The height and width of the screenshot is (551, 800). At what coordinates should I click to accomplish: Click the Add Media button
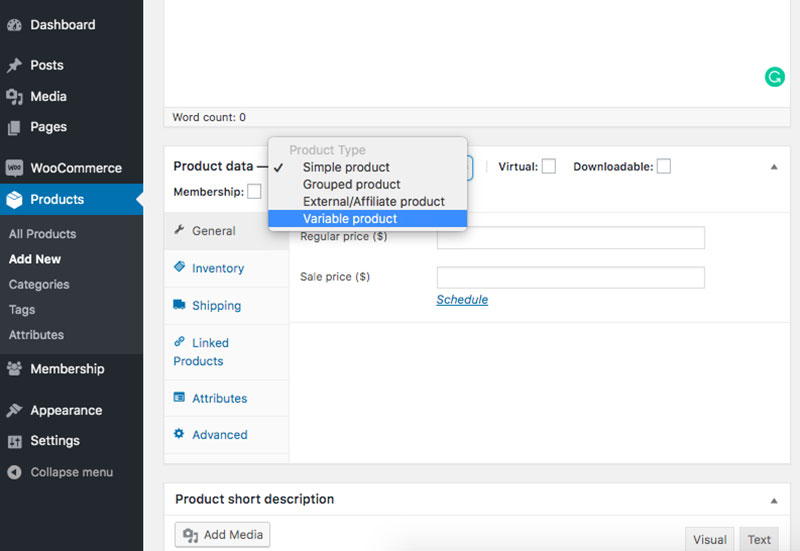pos(222,535)
